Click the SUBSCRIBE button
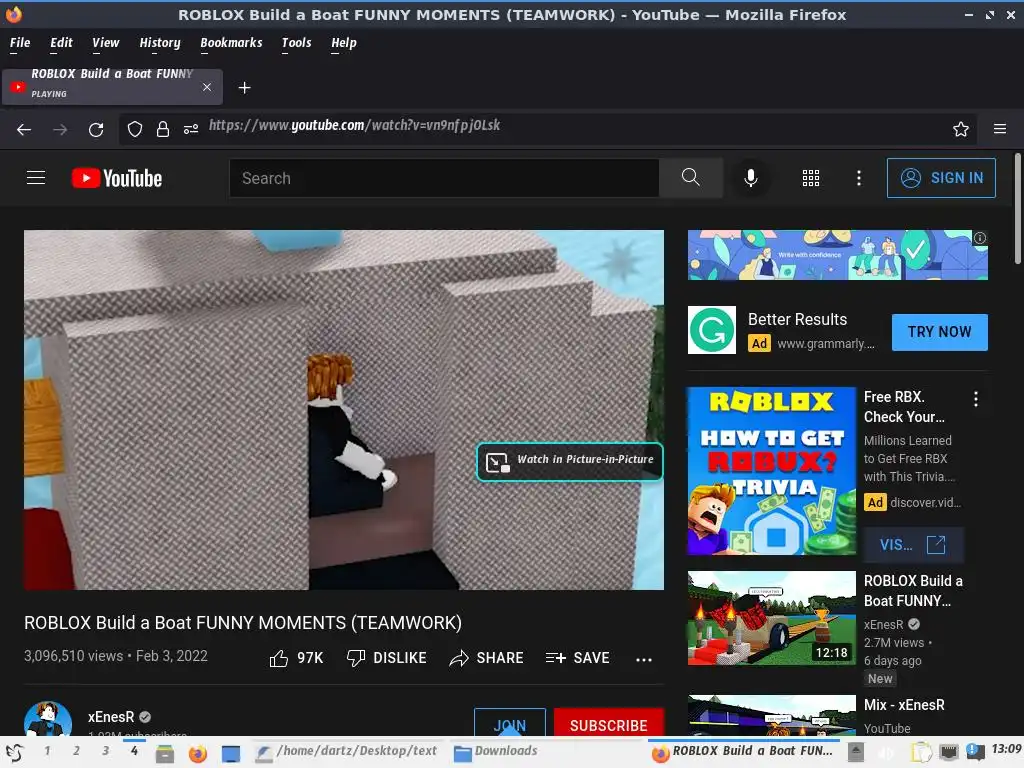Screen dimensions: 1024x768 [x=609, y=723]
